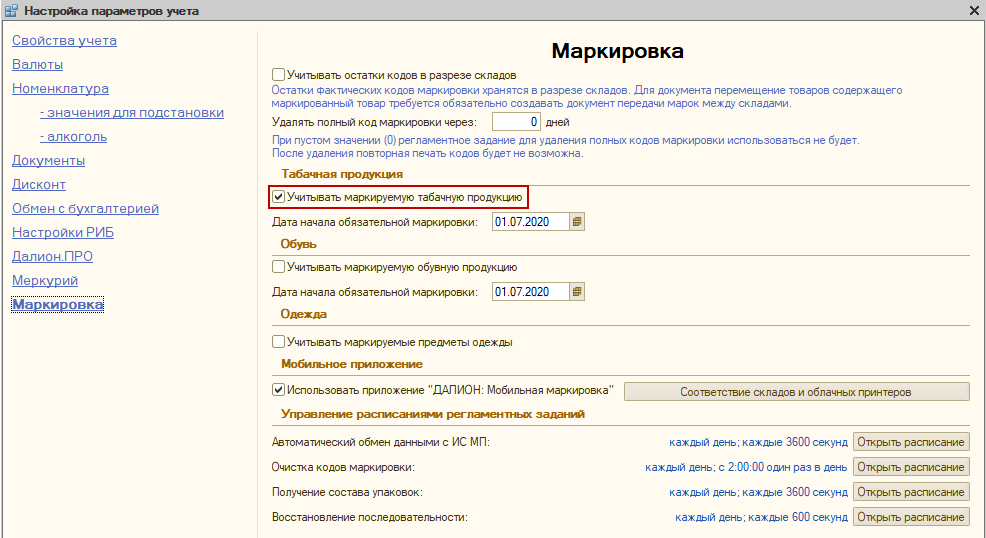Select '- значения для подстановки' subsection
The image size is (986, 538).
pyautogui.click(x=132, y=113)
